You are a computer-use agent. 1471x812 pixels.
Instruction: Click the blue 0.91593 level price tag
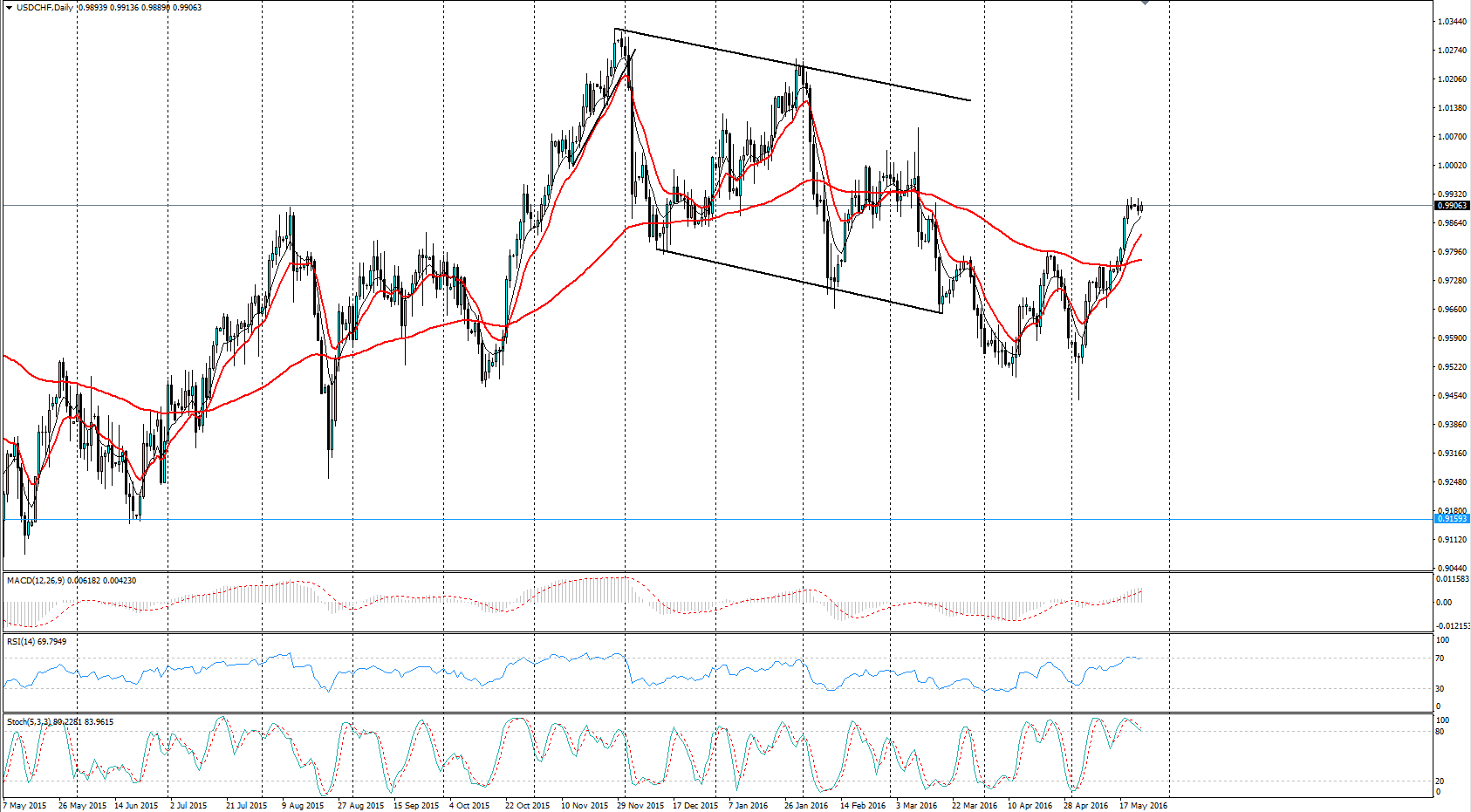coord(1452,519)
